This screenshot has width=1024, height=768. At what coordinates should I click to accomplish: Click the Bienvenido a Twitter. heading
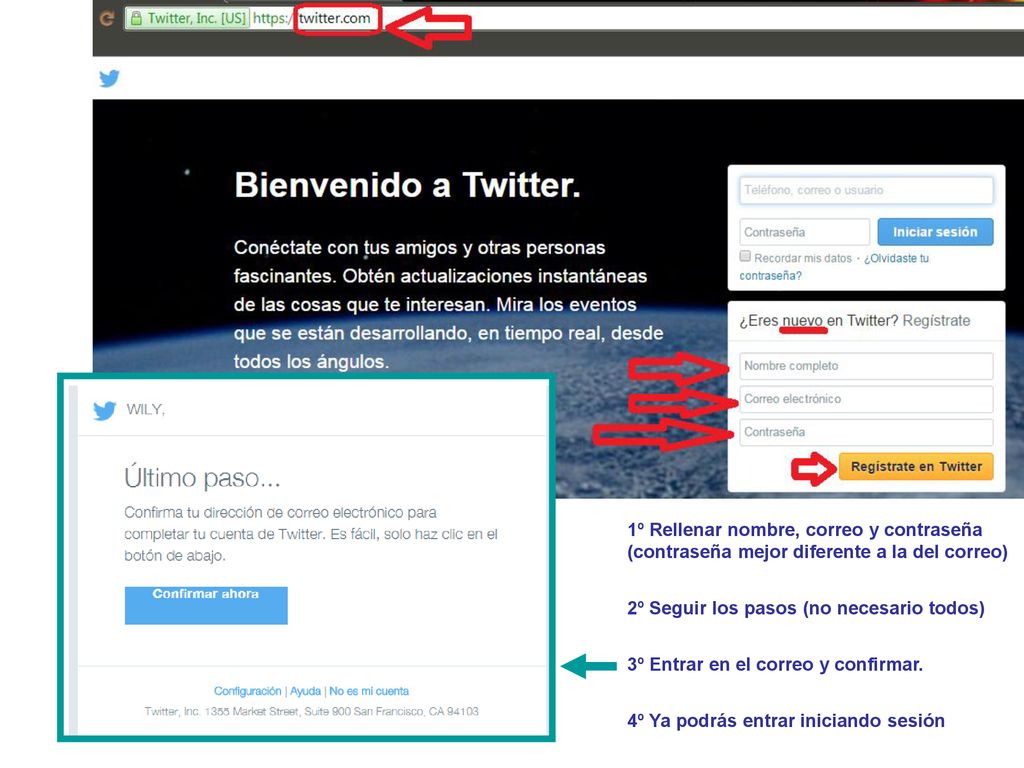tap(407, 185)
